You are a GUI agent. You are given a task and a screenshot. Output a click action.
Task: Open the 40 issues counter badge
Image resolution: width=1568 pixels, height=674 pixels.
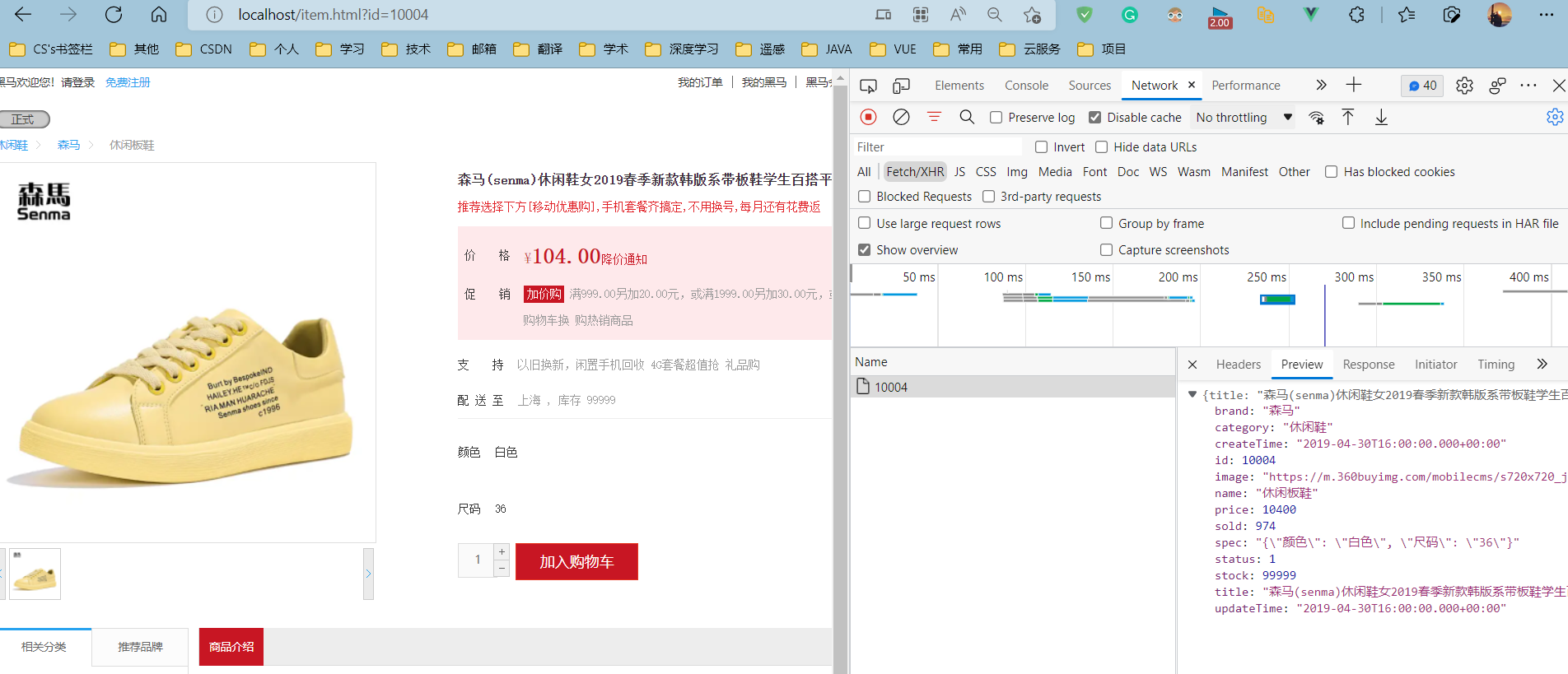coord(1422,86)
